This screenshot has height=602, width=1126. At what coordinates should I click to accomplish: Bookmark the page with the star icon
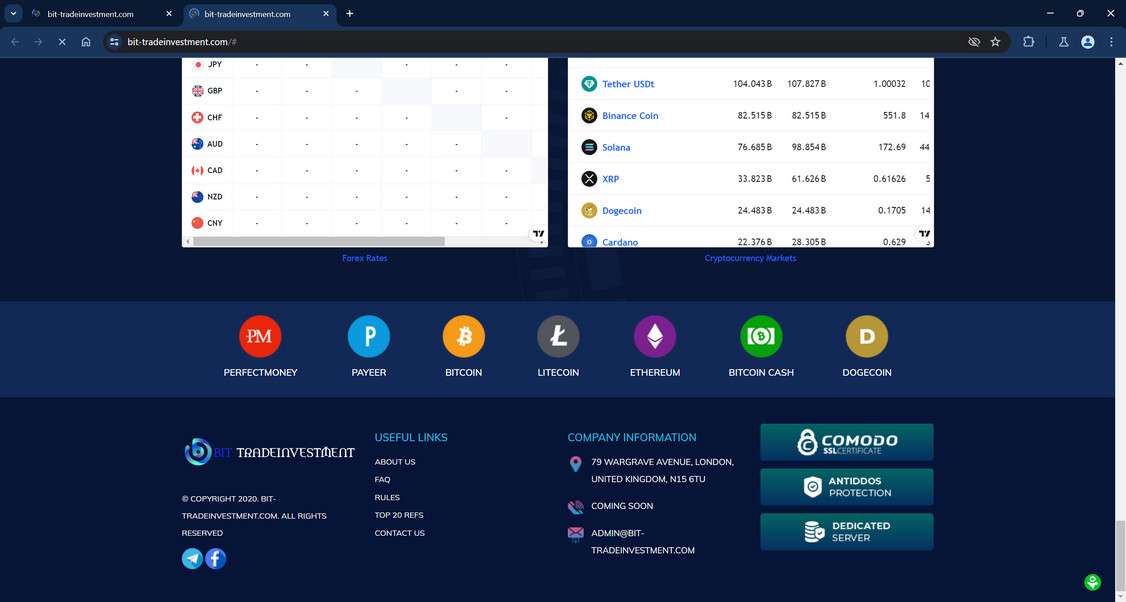995,42
